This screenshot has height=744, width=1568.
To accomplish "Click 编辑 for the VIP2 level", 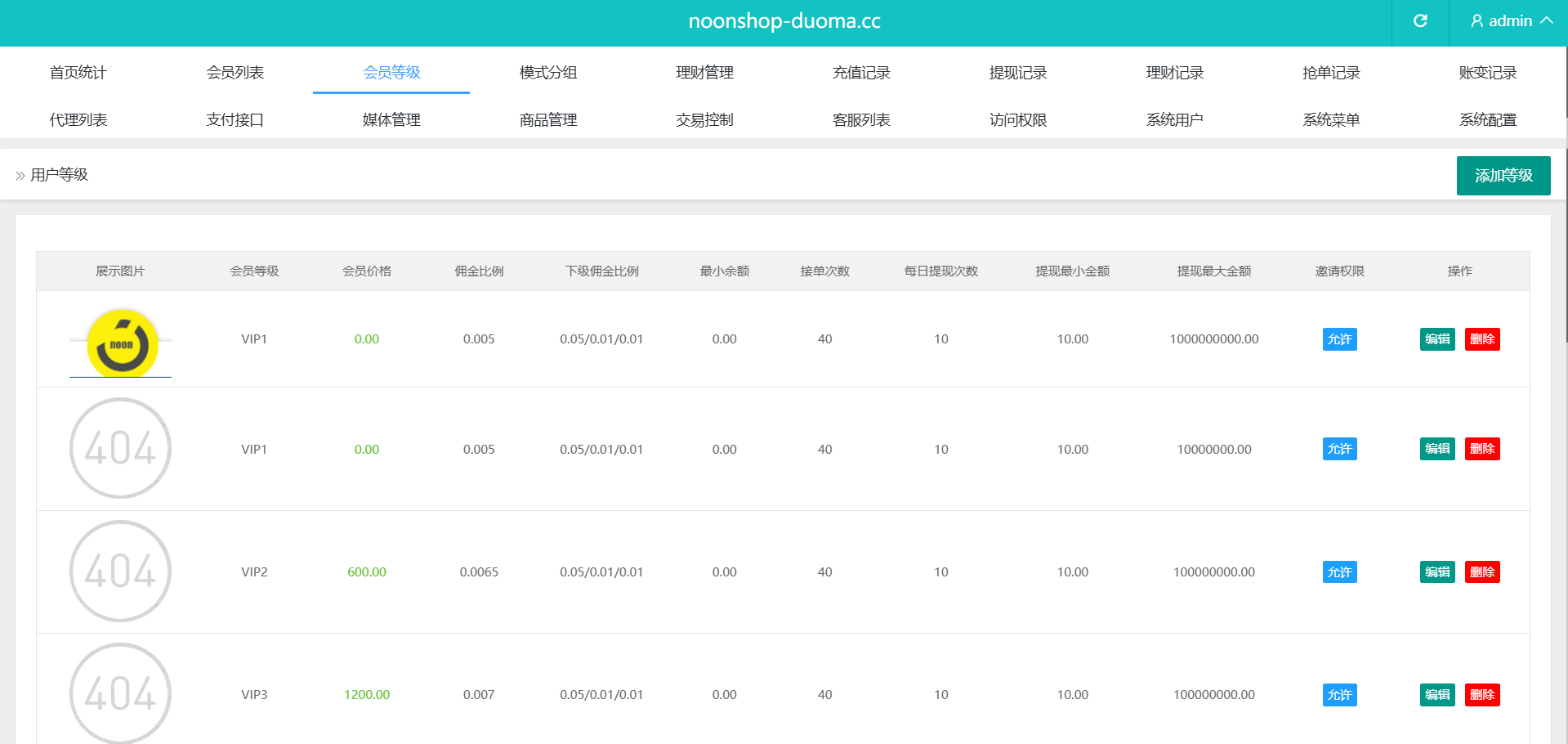I will 1437,572.
